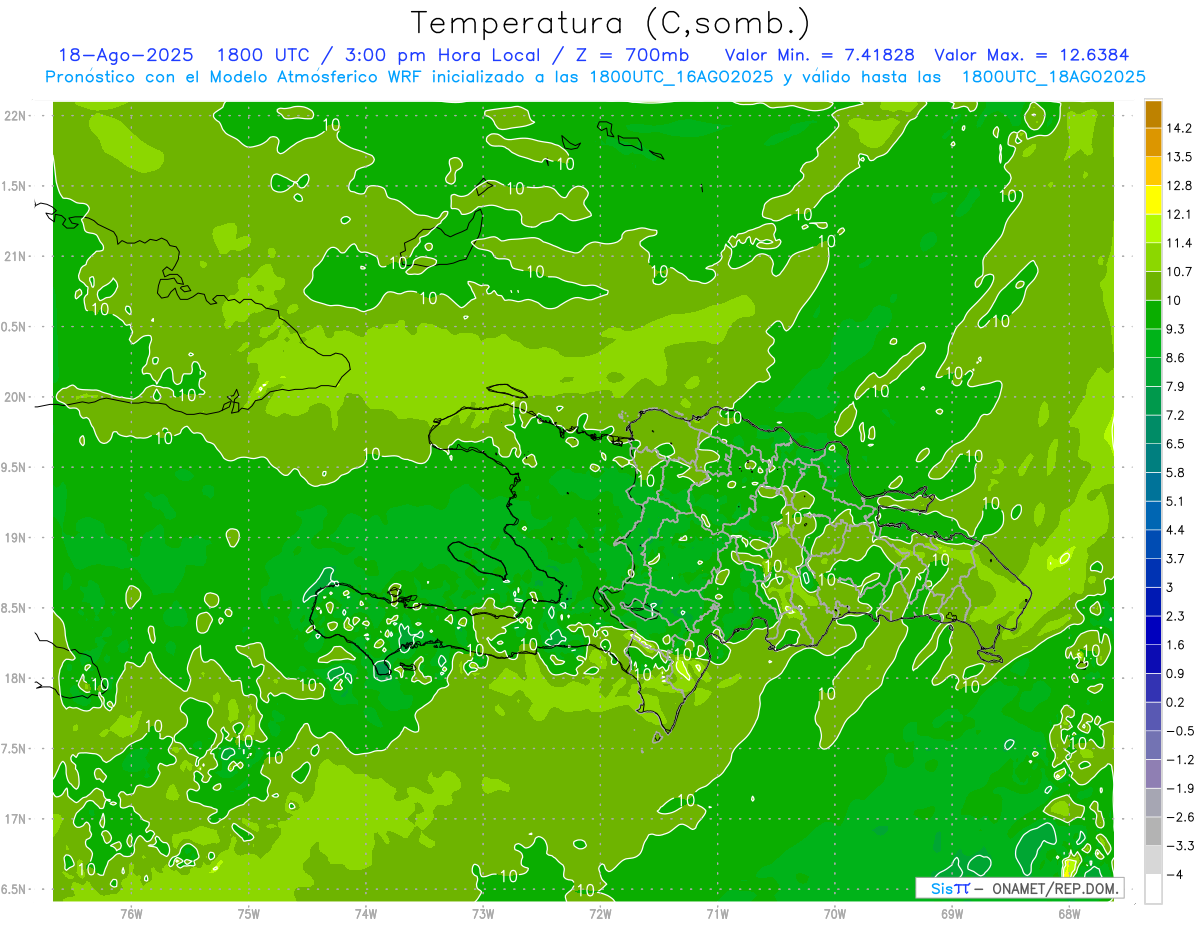Click the '18N' latitude label
The width and height of the screenshot is (1200, 927).
pos(17,678)
